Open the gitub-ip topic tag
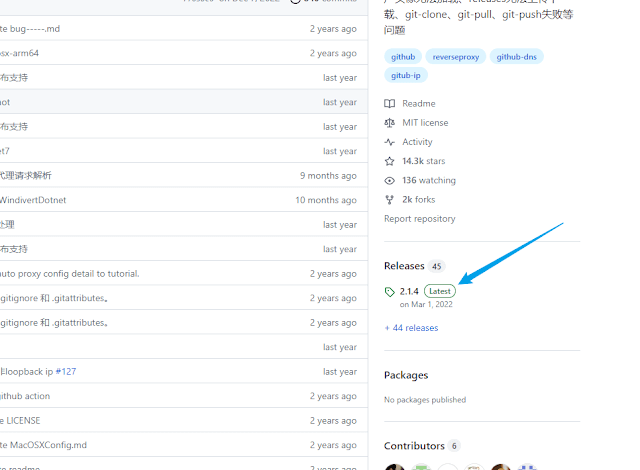 click(405, 75)
